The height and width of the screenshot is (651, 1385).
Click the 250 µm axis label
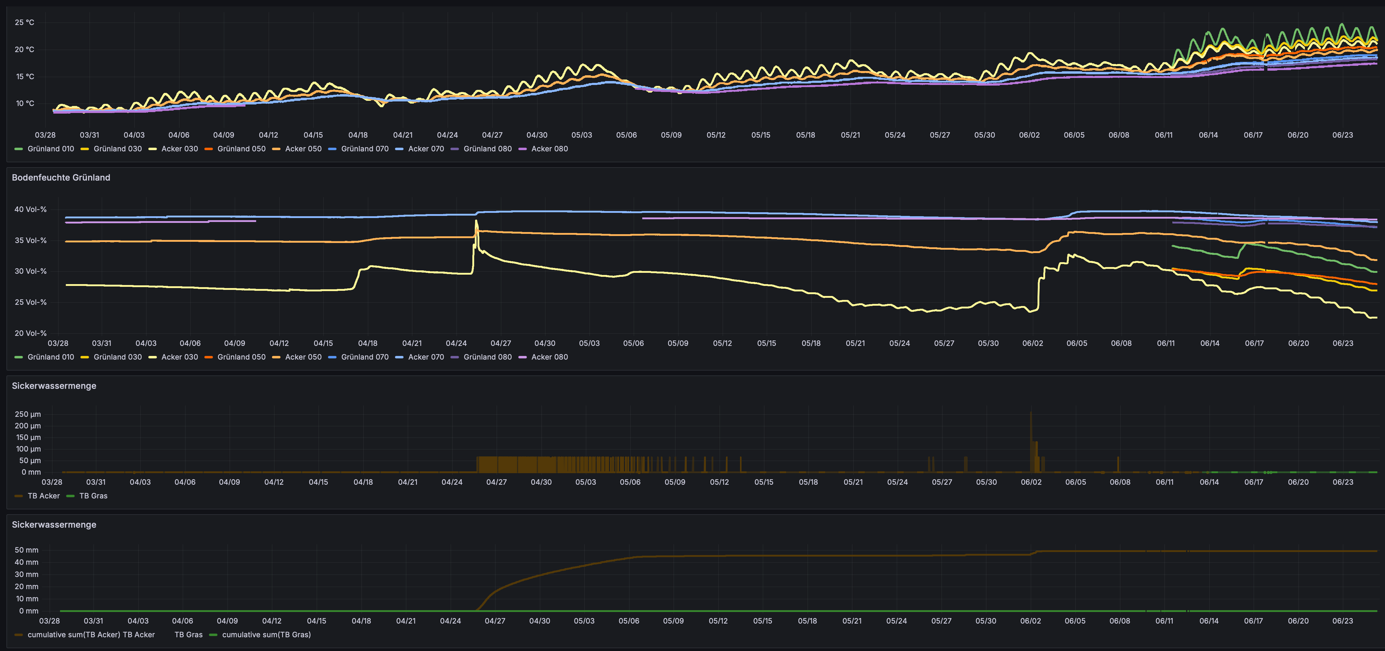click(x=28, y=414)
